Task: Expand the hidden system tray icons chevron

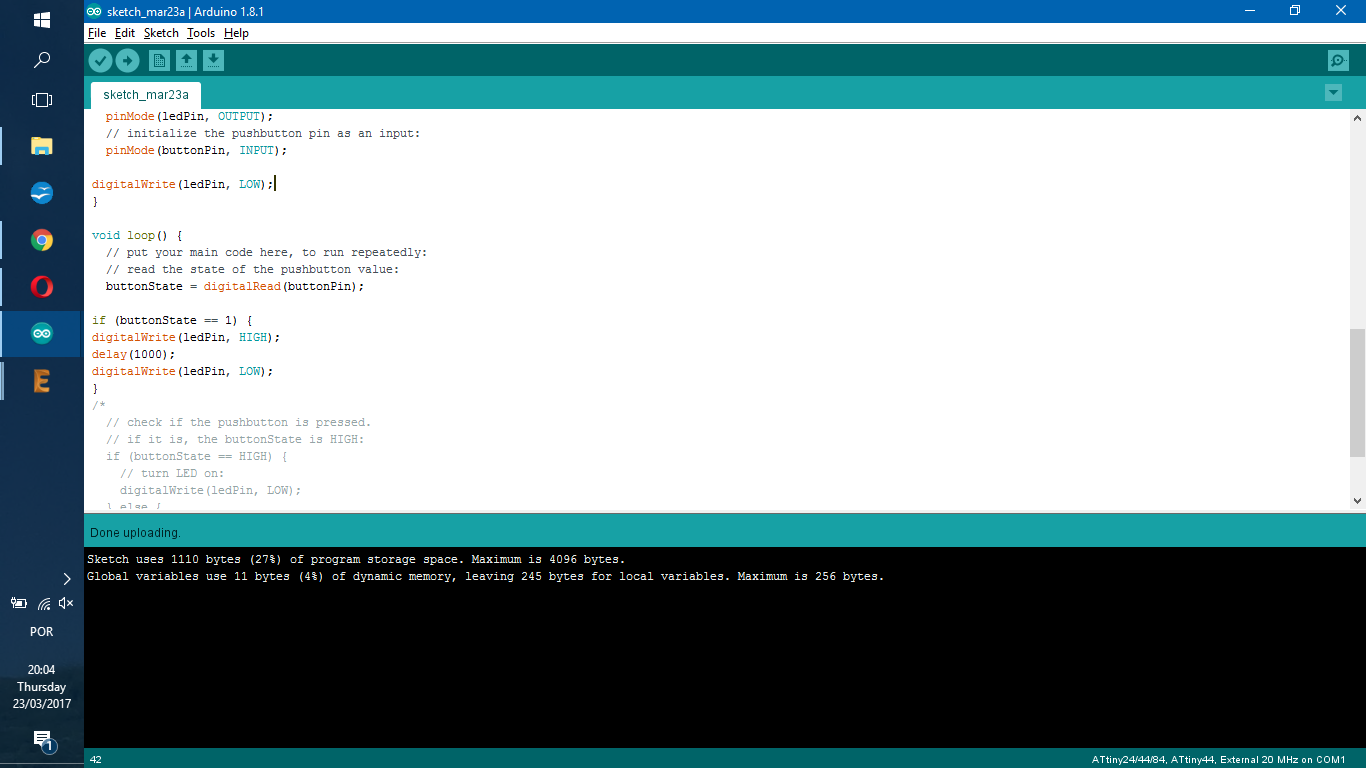Action: (x=67, y=579)
